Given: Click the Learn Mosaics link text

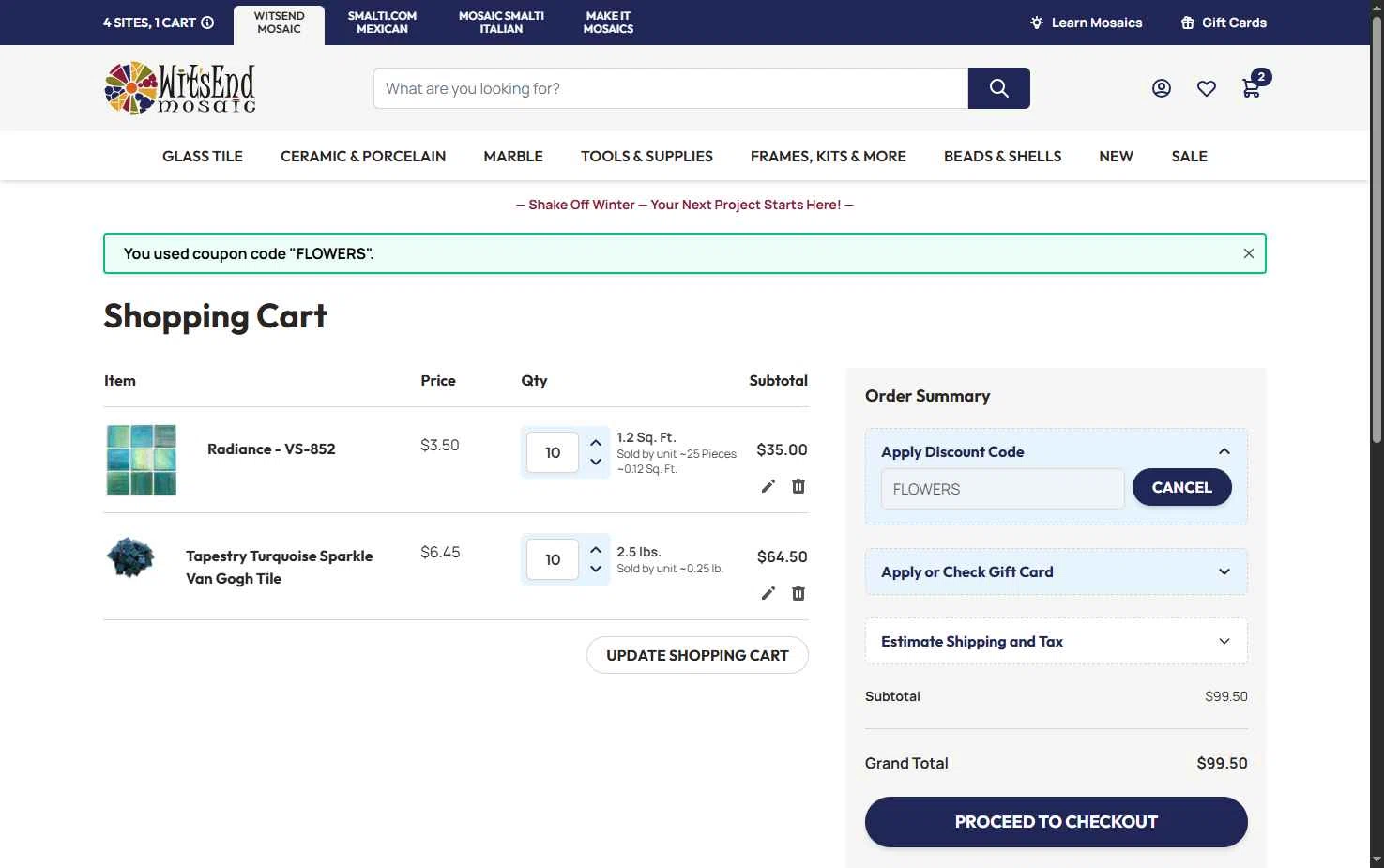Looking at the screenshot, I should click(x=1097, y=23).
